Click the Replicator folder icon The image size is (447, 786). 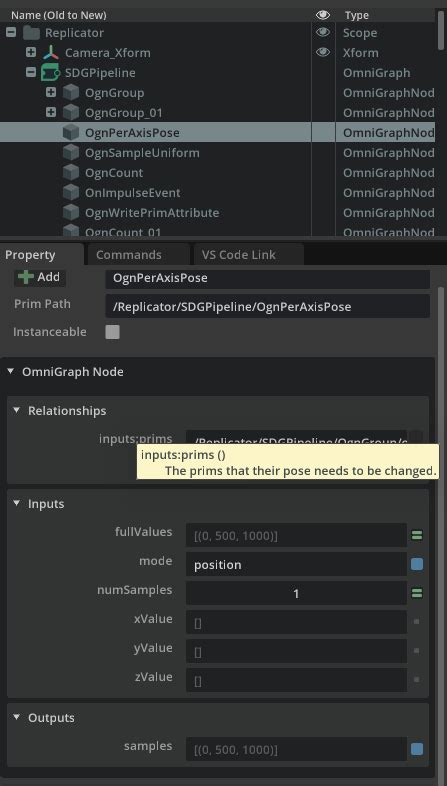pos(31,33)
